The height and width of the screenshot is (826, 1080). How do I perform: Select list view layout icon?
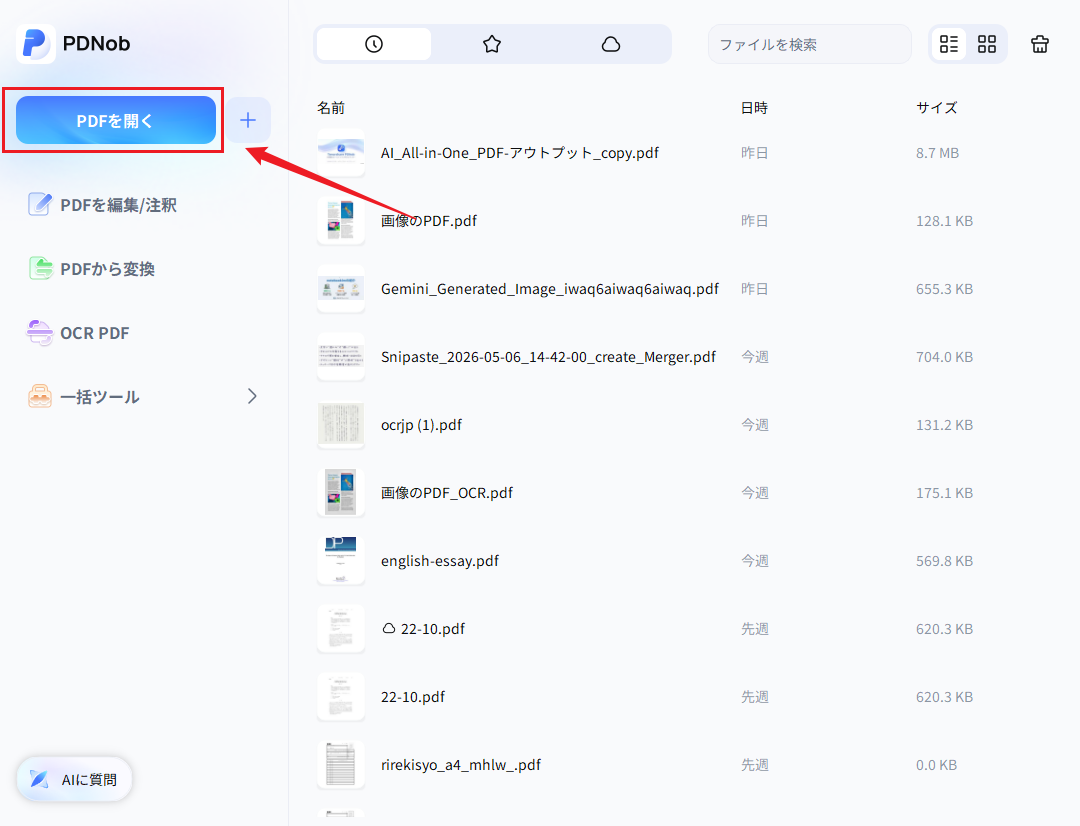[x=949, y=44]
